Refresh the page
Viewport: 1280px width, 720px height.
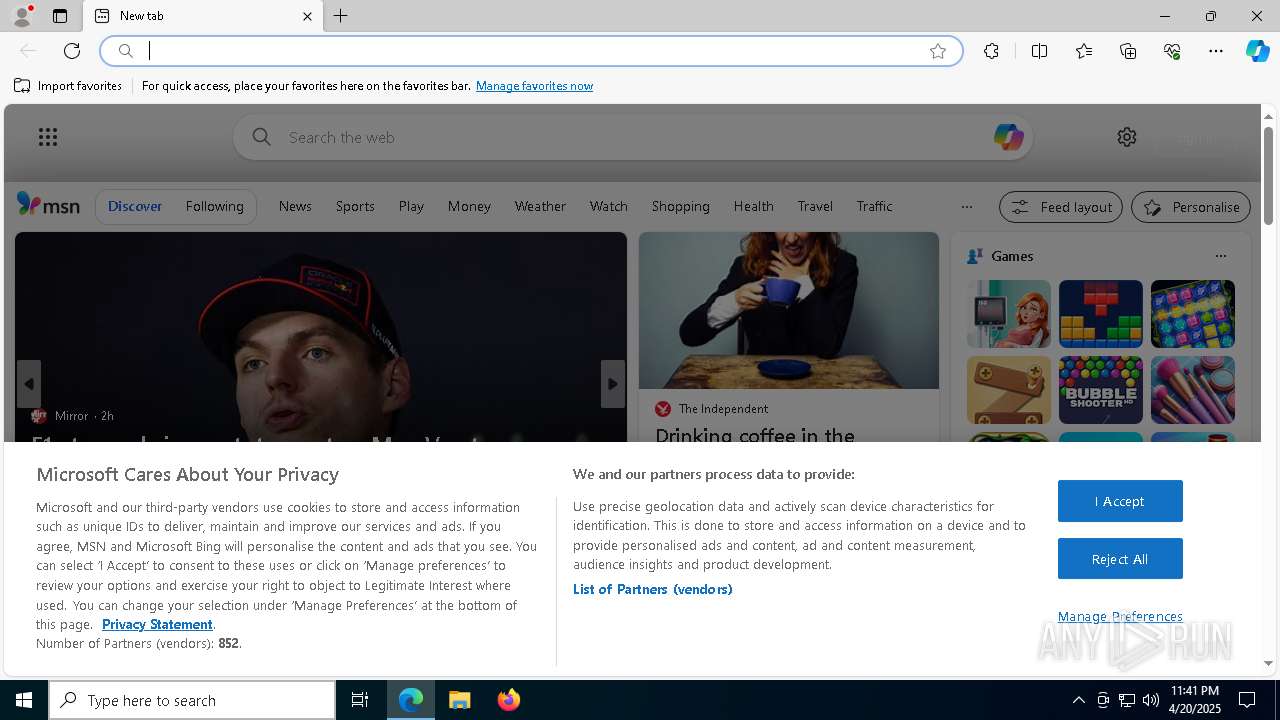point(72,51)
